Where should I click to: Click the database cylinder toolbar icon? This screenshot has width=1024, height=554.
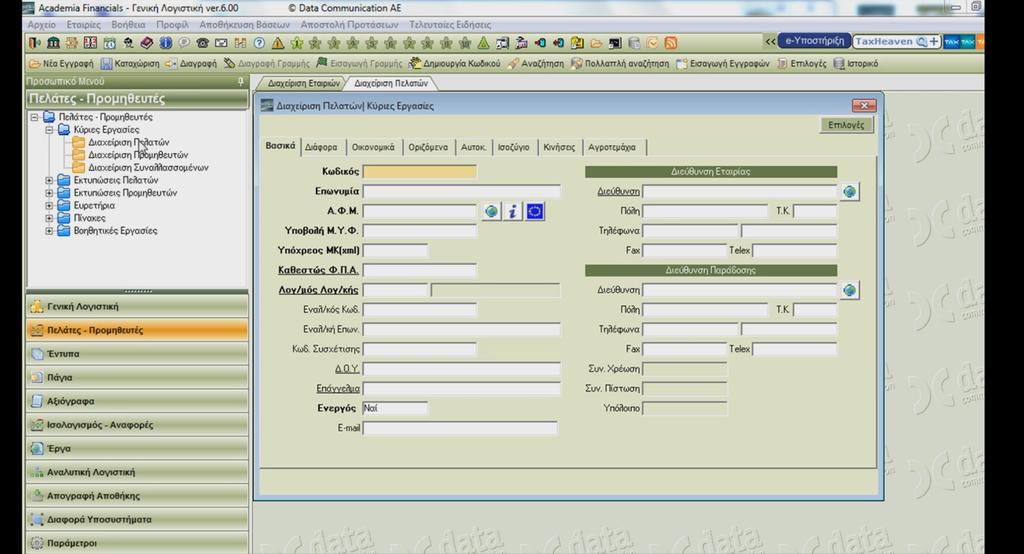633,43
